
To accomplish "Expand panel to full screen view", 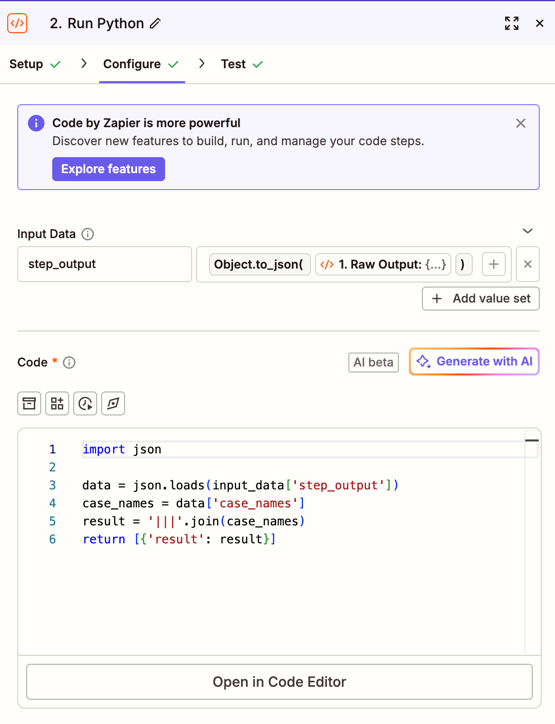I will click(512, 23).
